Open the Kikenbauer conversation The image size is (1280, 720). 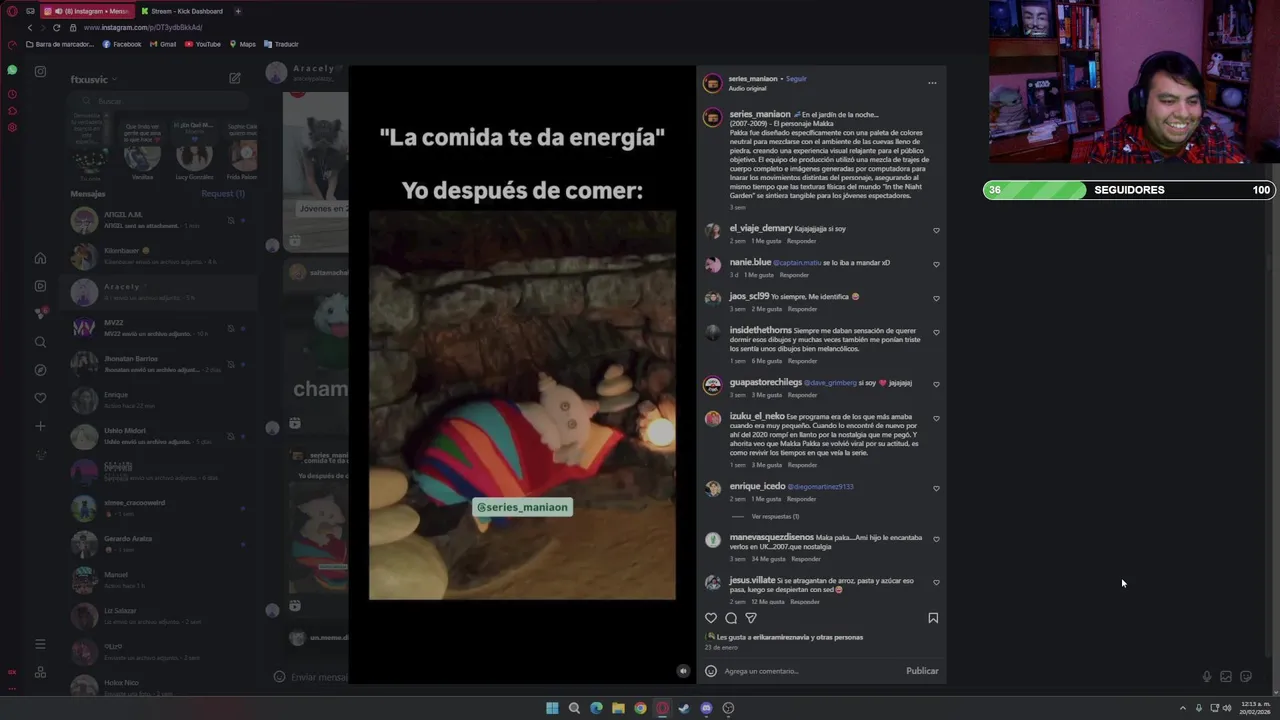pos(160,256)
